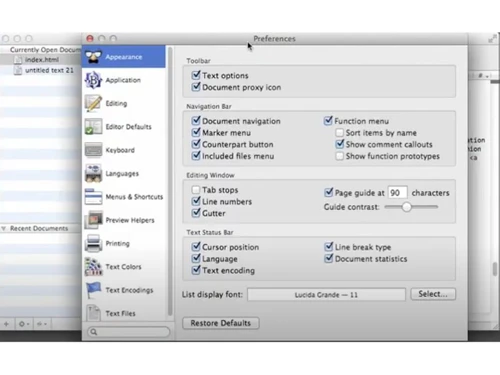
Task: Disable Line break type display
Action: [x=329, y=247]
